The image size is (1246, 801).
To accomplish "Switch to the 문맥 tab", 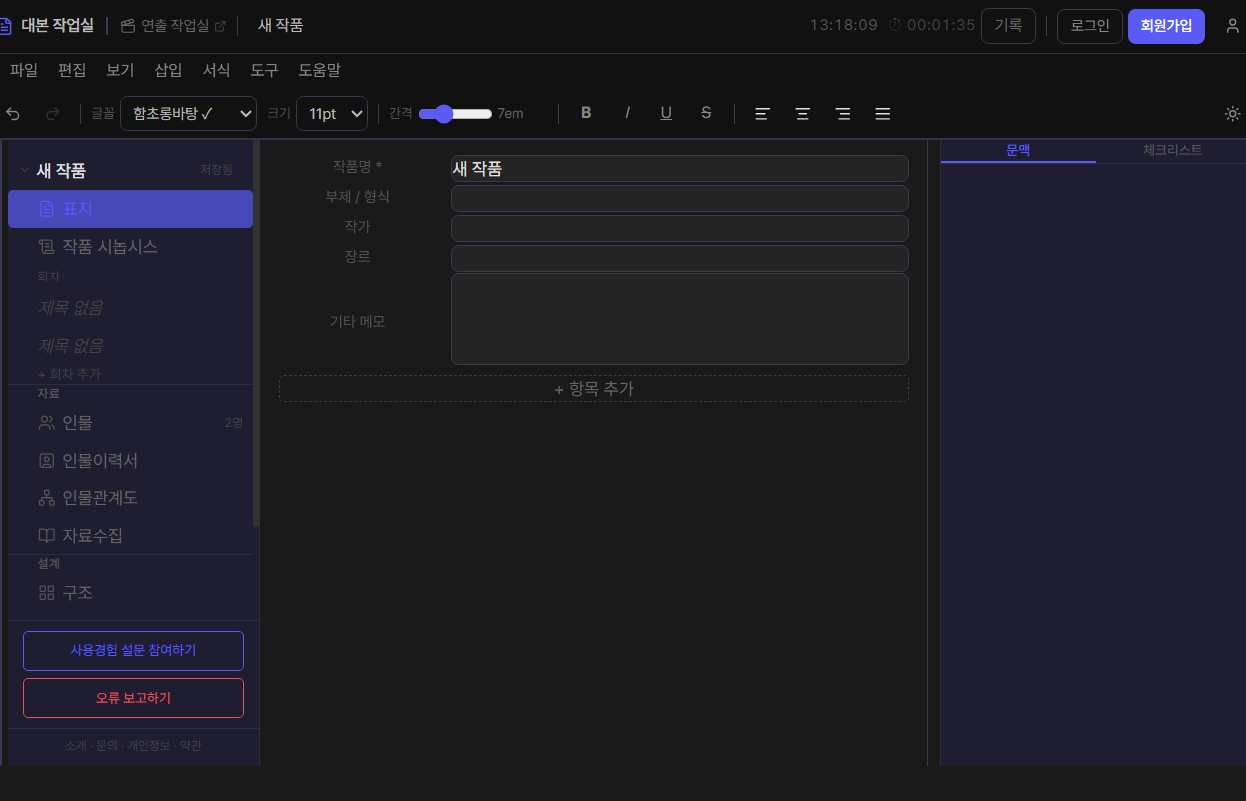I will click(x=1018, y=151).
